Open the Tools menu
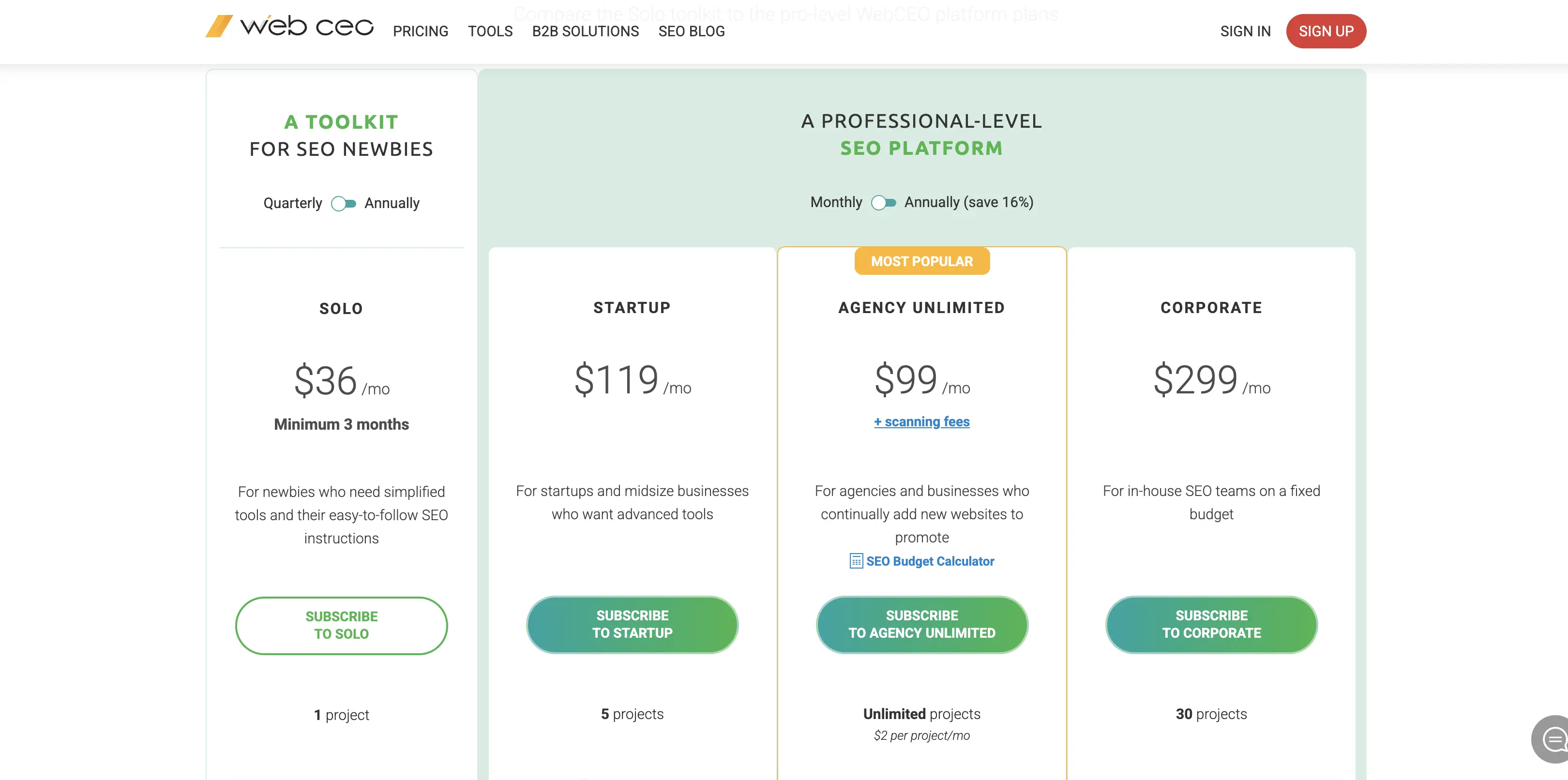 490,31
